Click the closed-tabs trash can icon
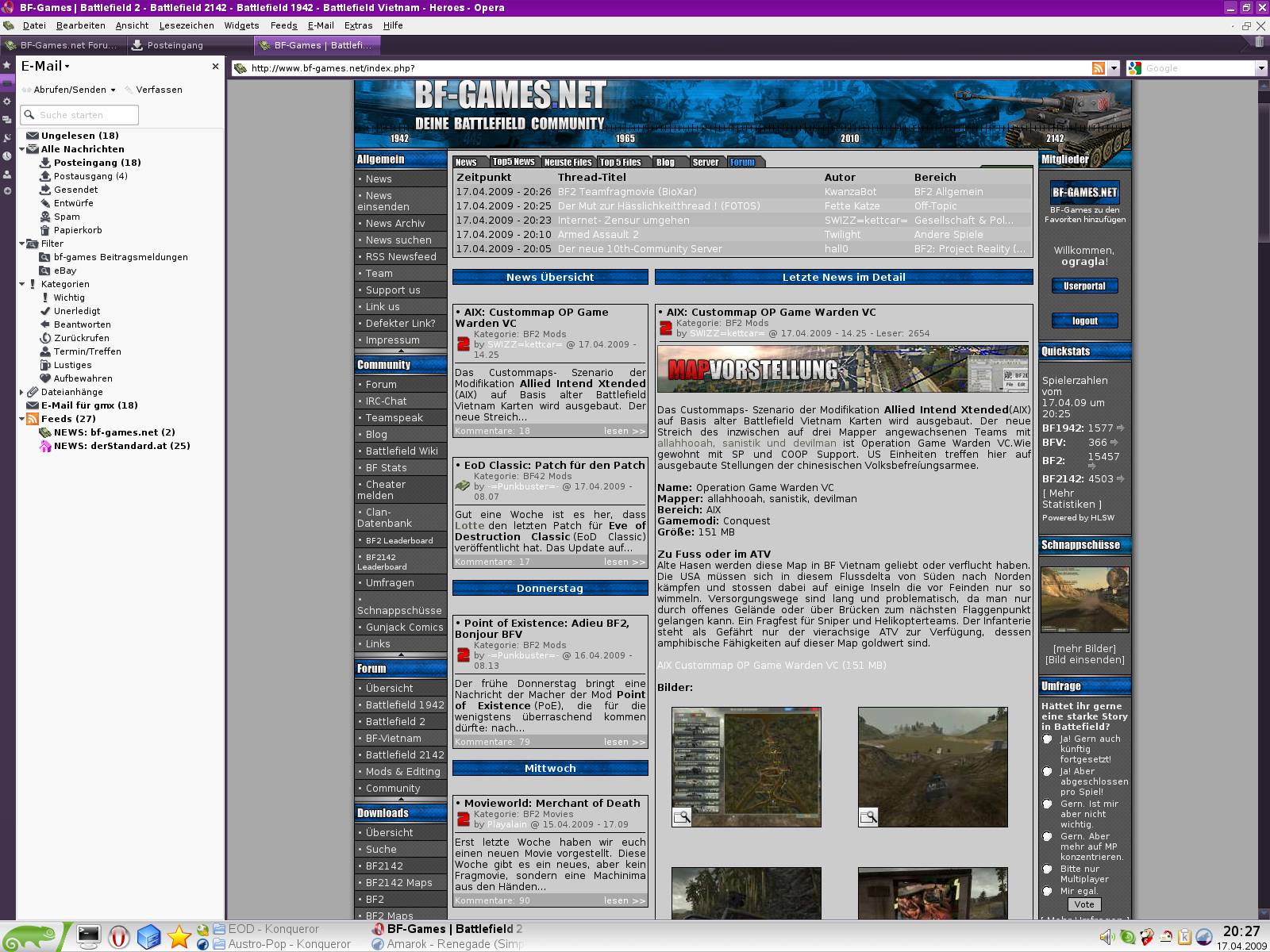Viewport: 1270px width, 952px height. click(x=1260, y=44)
